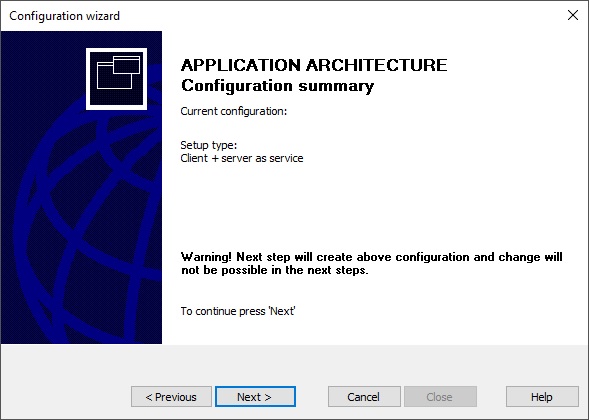
Task: Close the Configuration wizard window with X
Action: coord(573,15)
